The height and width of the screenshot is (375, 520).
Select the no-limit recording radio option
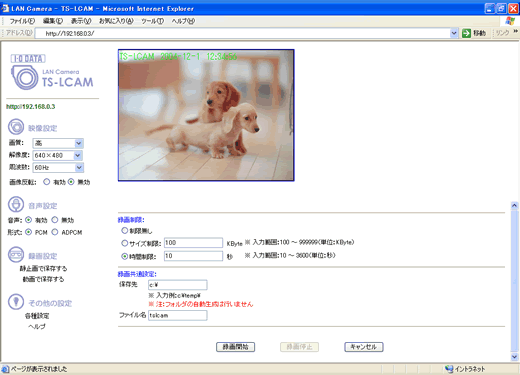point(124,230)
